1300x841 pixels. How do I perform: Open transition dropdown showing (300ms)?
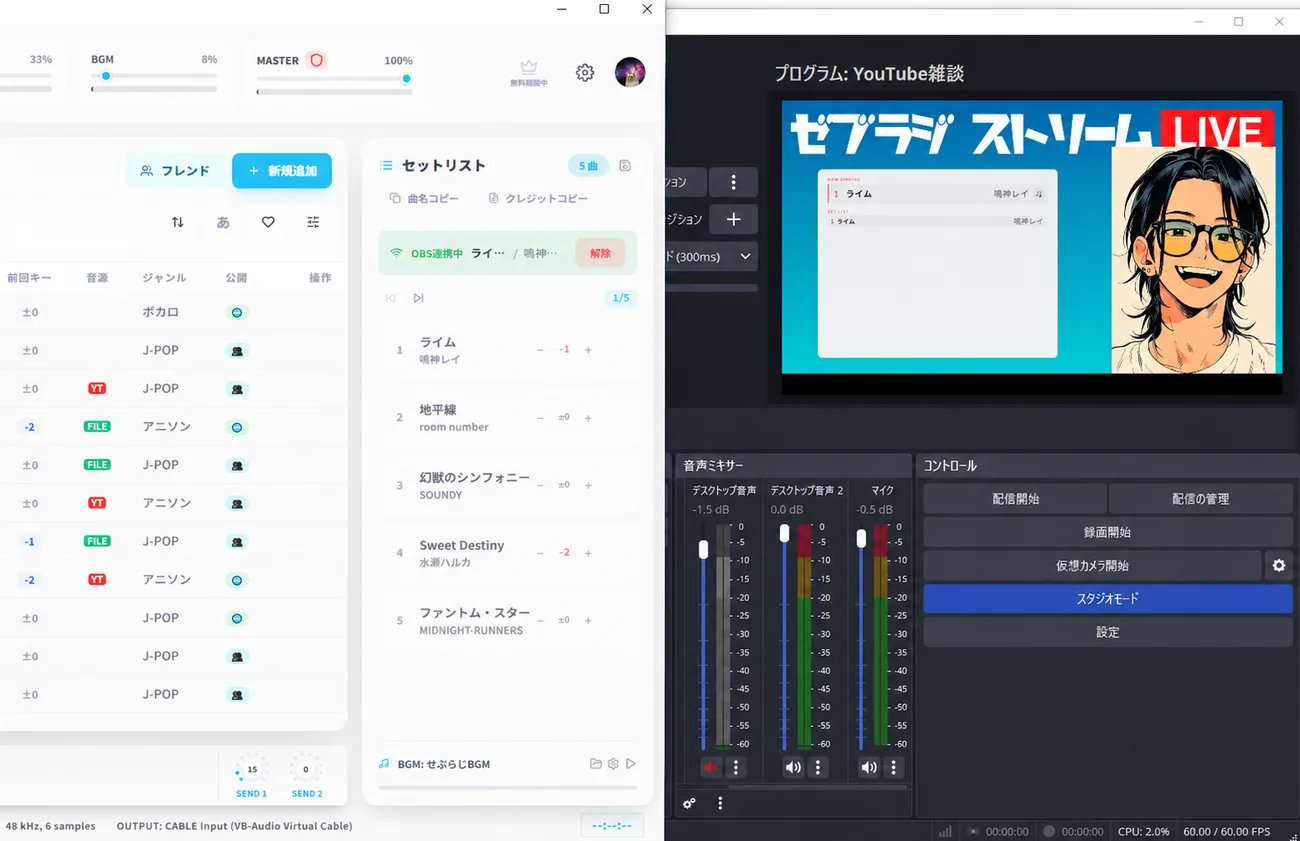point(712,257)
